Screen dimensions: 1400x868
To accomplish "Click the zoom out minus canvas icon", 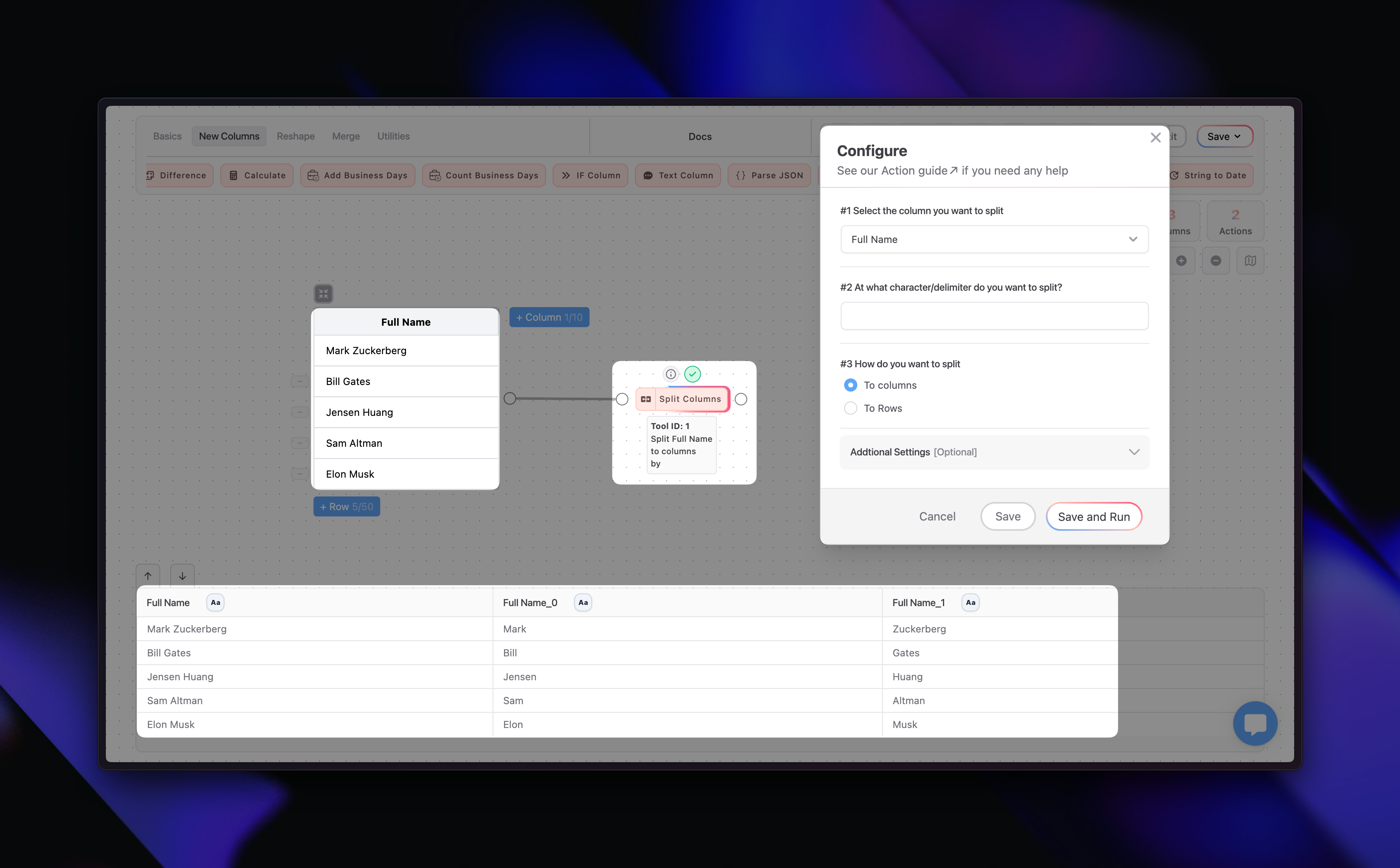I will tap(1216, 261).
